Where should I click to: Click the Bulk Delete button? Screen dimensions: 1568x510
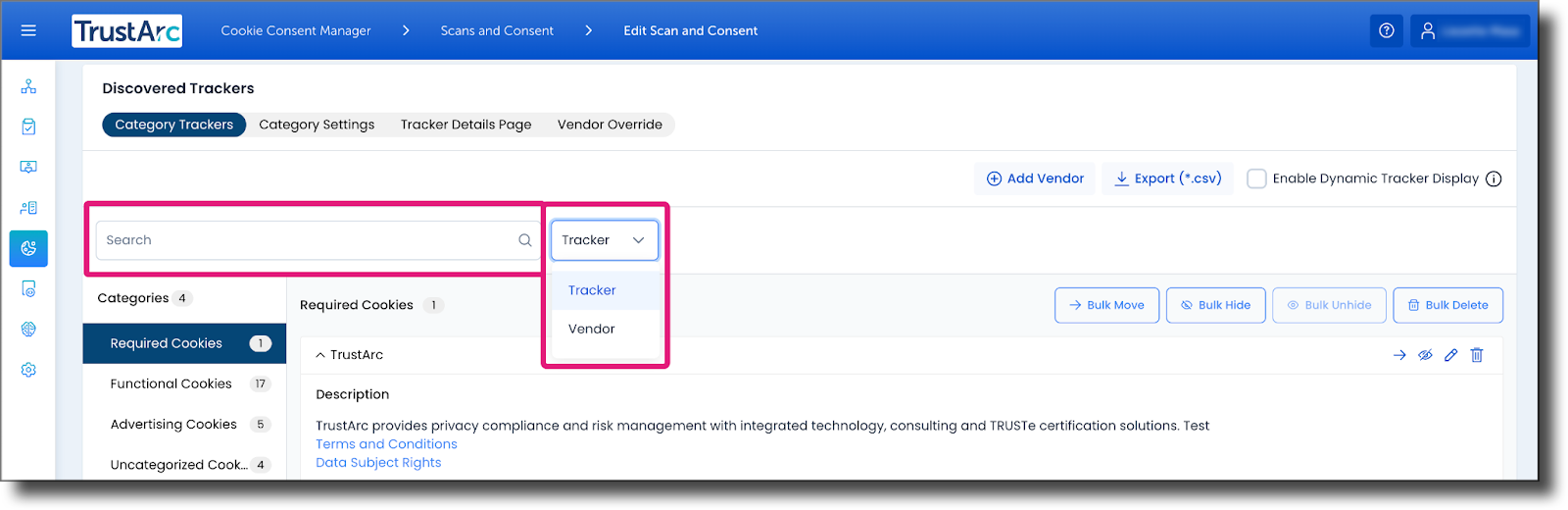(1447, 305)
